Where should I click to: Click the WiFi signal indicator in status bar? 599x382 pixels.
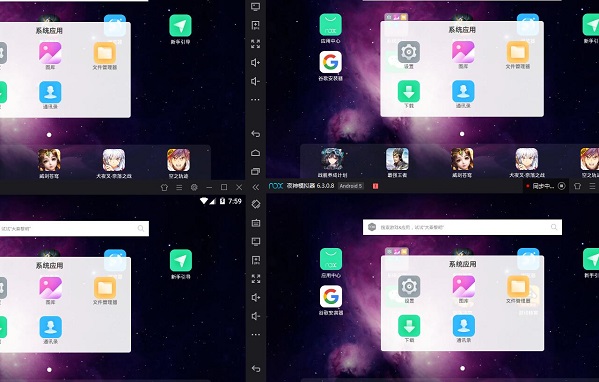[204, 201]
